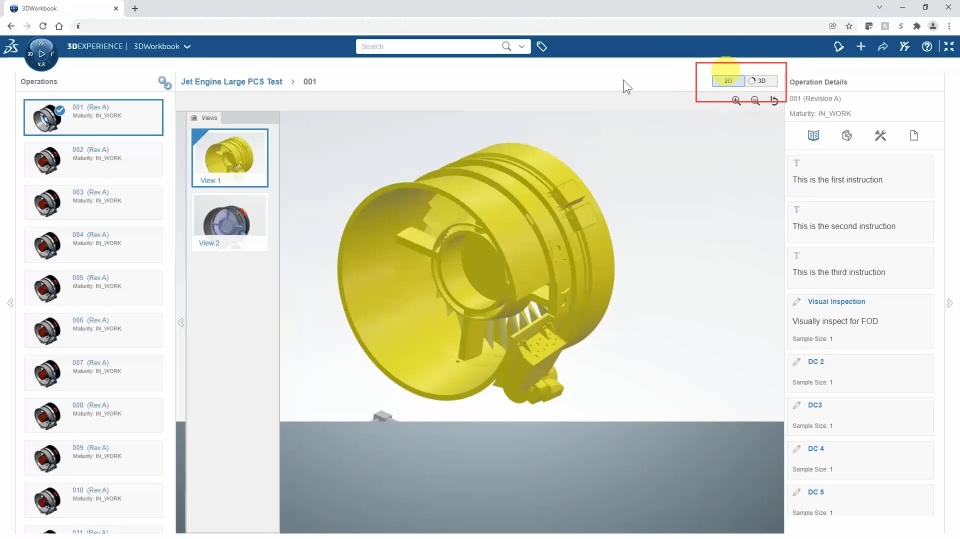Click the 3DEXPERIENCE compass icon
This screenshot has height=539, width=960.
tap(42, 54)
